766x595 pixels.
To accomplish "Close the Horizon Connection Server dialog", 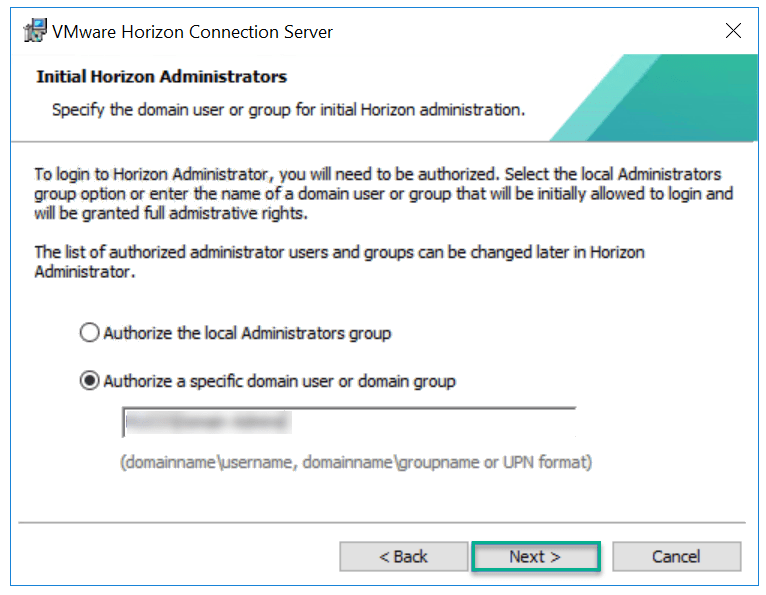I will 733,31.
